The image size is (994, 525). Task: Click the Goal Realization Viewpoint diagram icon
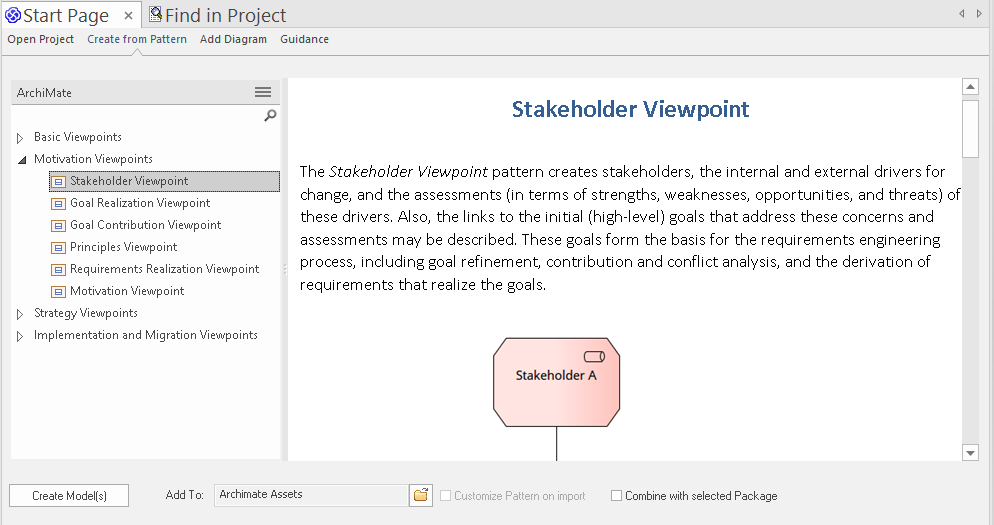(59, 203)
